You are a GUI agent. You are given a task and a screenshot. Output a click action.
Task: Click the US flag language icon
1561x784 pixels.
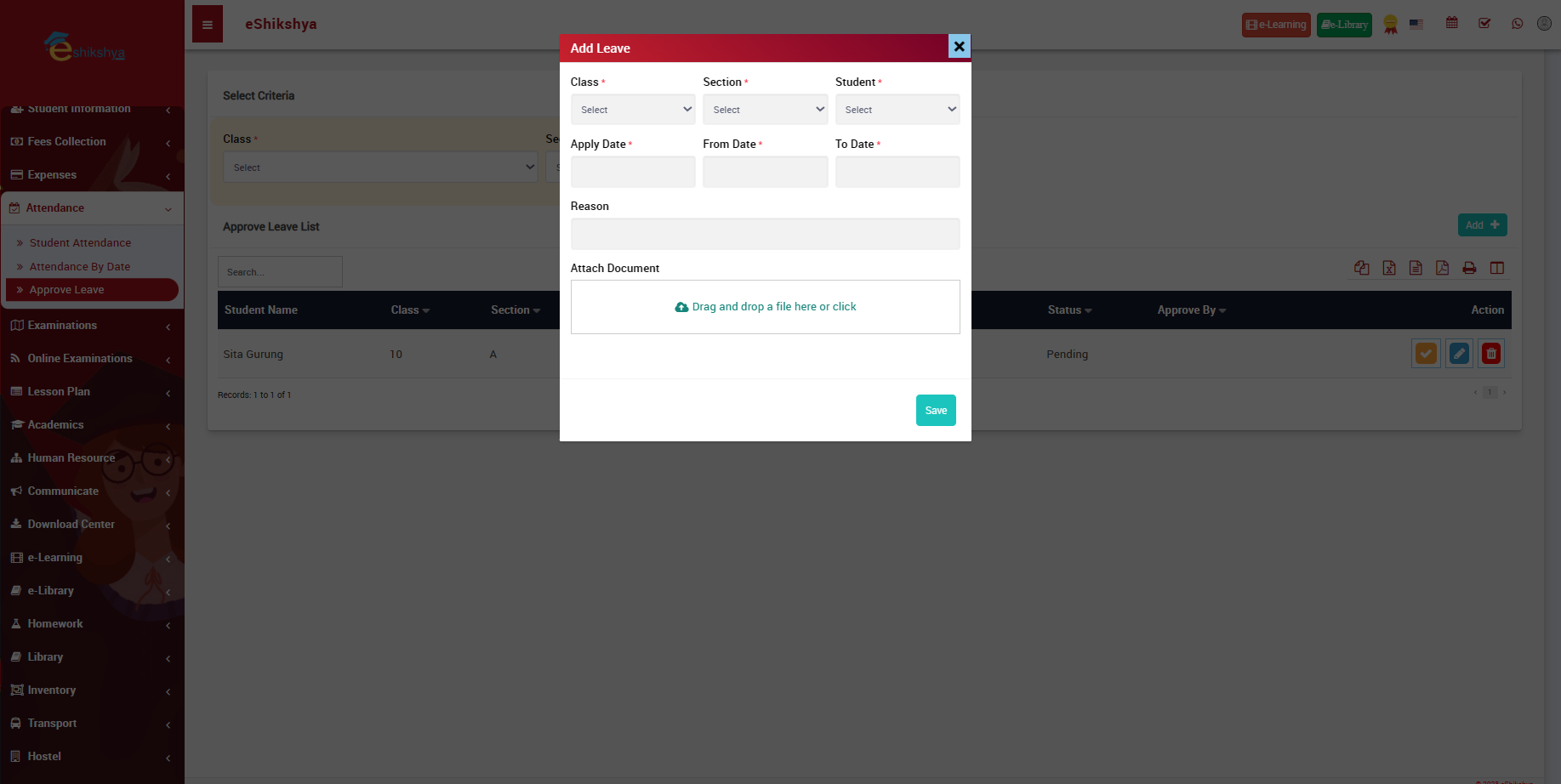pyautogui.click(x=1416, y=25)
